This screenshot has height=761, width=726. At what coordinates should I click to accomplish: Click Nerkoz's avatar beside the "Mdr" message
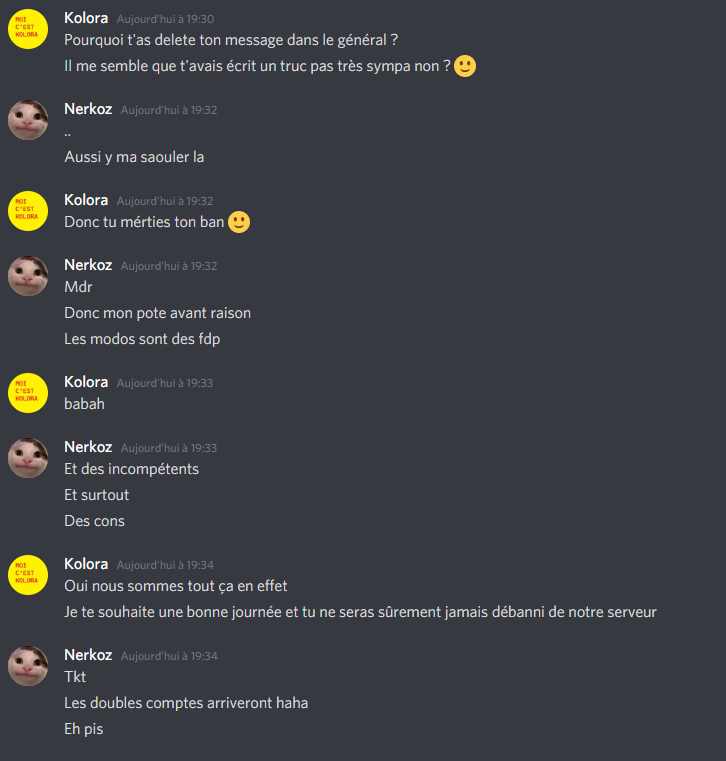click(28, 276)
